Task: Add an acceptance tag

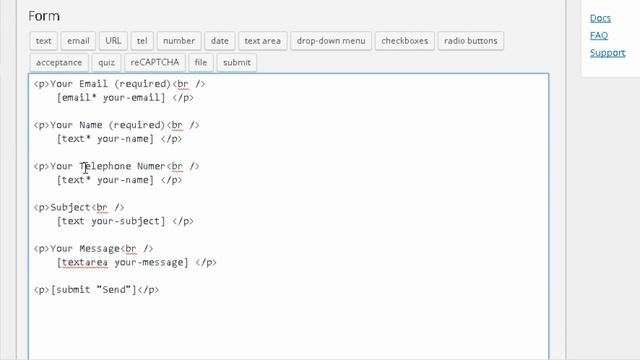Action: click(x=59, y=62)
